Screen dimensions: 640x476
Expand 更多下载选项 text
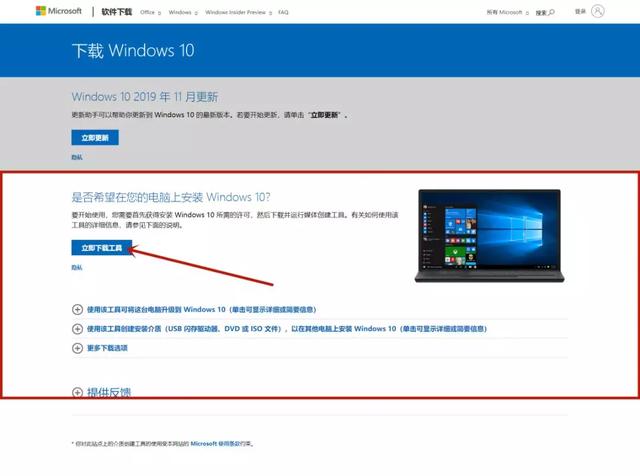(107, 348)
